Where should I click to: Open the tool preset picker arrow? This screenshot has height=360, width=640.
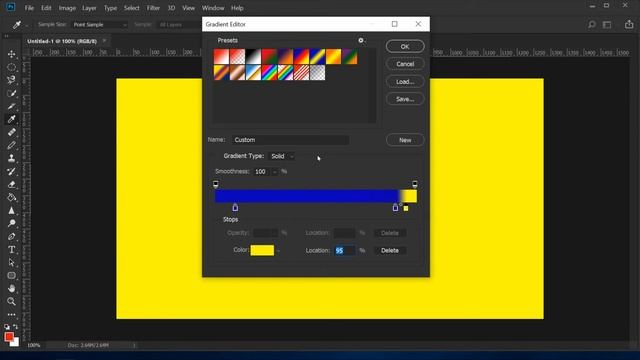pyautogui.click(x=27, y=25)
